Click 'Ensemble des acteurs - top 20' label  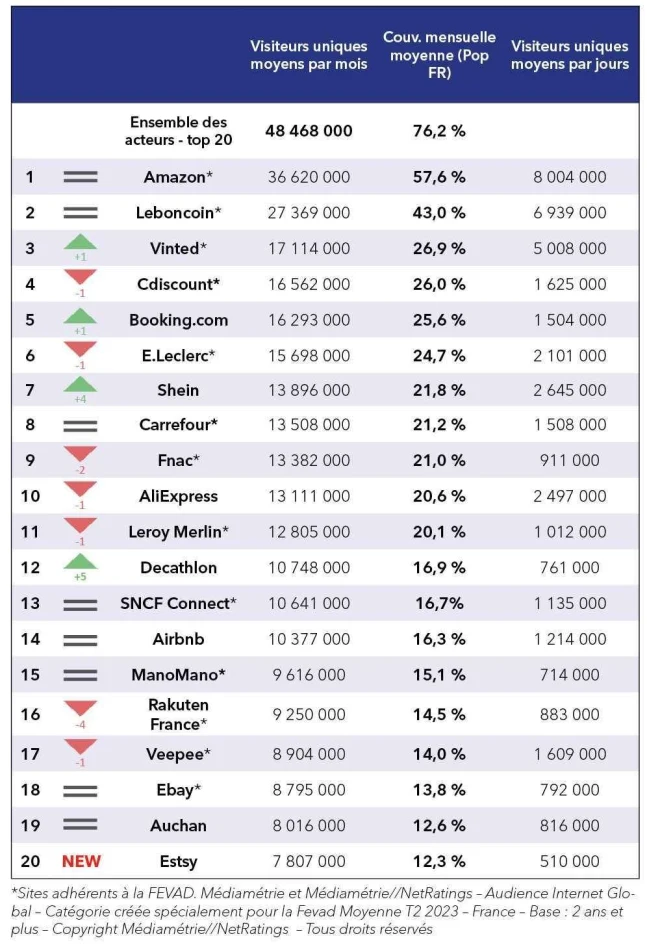click(x=178, y=131)
